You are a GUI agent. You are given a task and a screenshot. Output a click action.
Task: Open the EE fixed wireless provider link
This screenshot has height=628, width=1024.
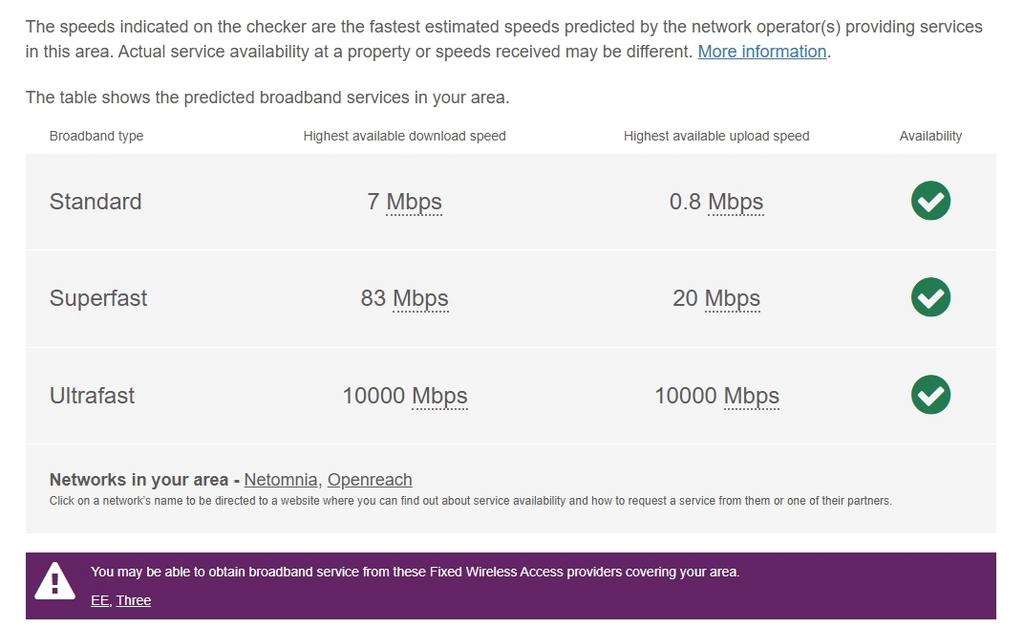click(98, 600)
